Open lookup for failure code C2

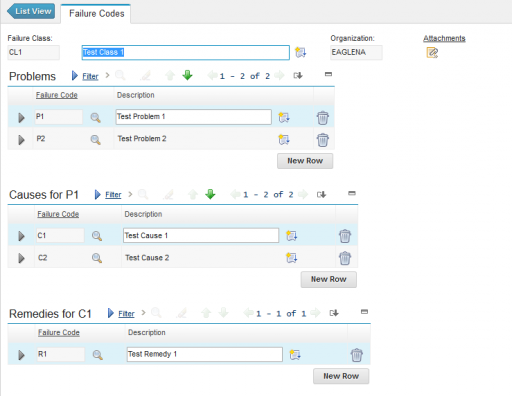[97, 258]
